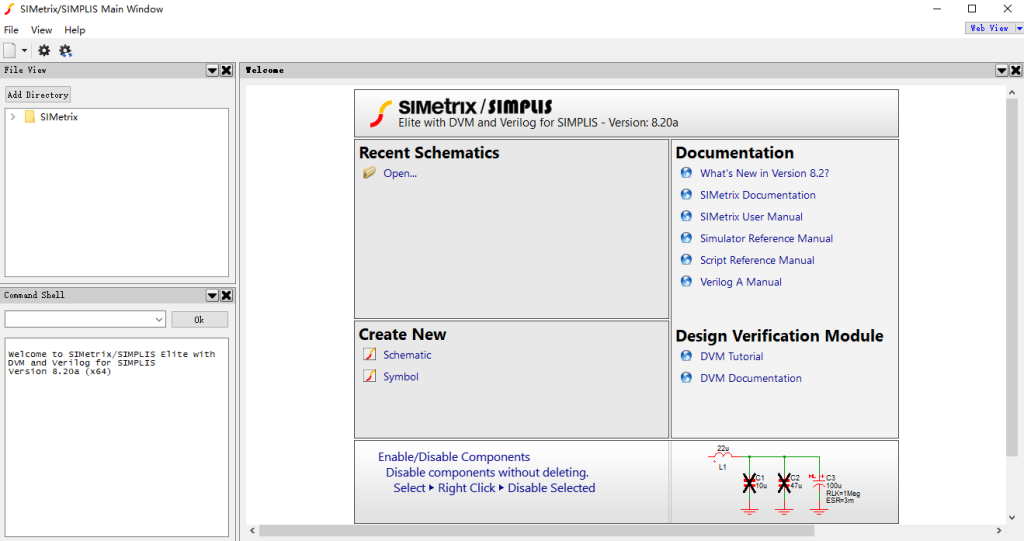Create a new Symbol link
1024x541 pixels.
401,376
